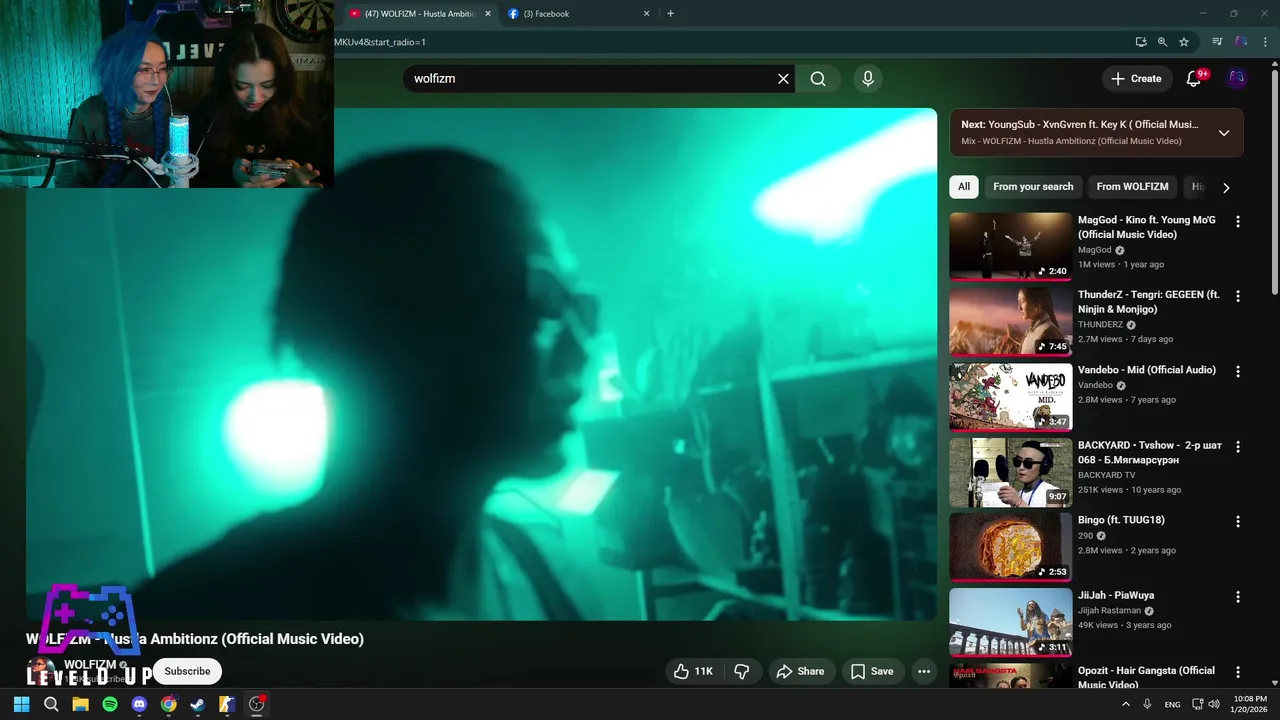The width and height of the screenshot is (1280, 720).
Task: Open Discord from the taskbar
Action: [x=139, y=704]
